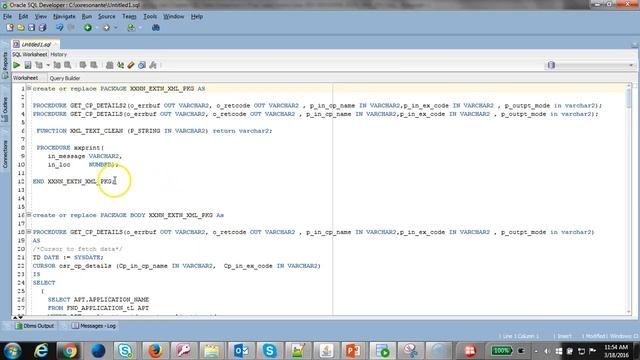Open the SQL Worksheet connection icon in main toolbar
640x360 pixels.
point(131,28)
